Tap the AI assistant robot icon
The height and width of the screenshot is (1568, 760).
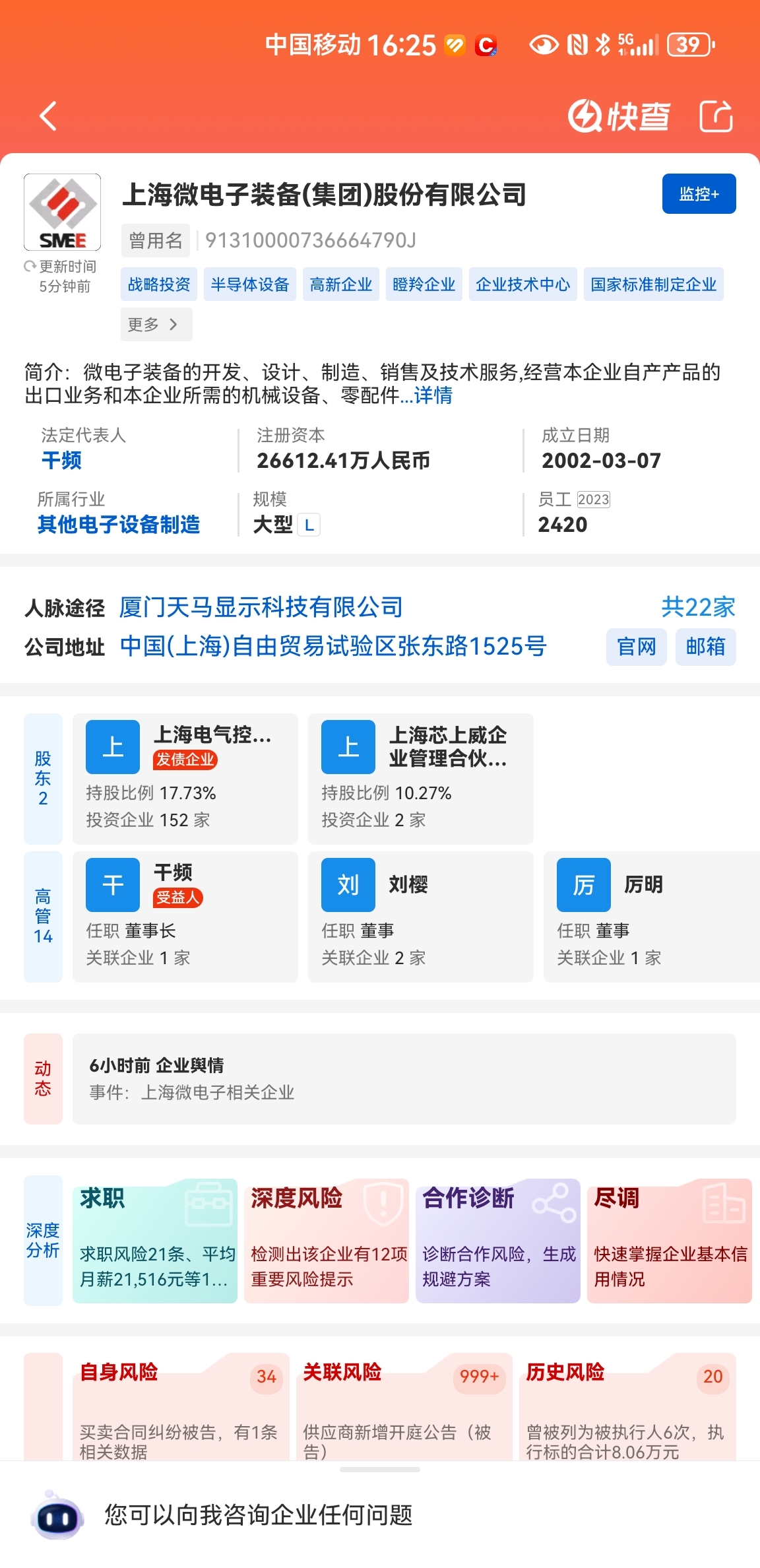(58, 1515)
